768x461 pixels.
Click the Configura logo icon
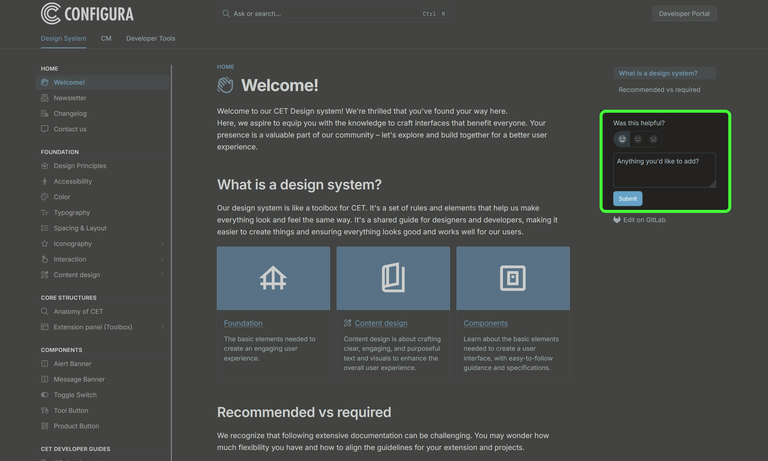click(x=50, y=13)
